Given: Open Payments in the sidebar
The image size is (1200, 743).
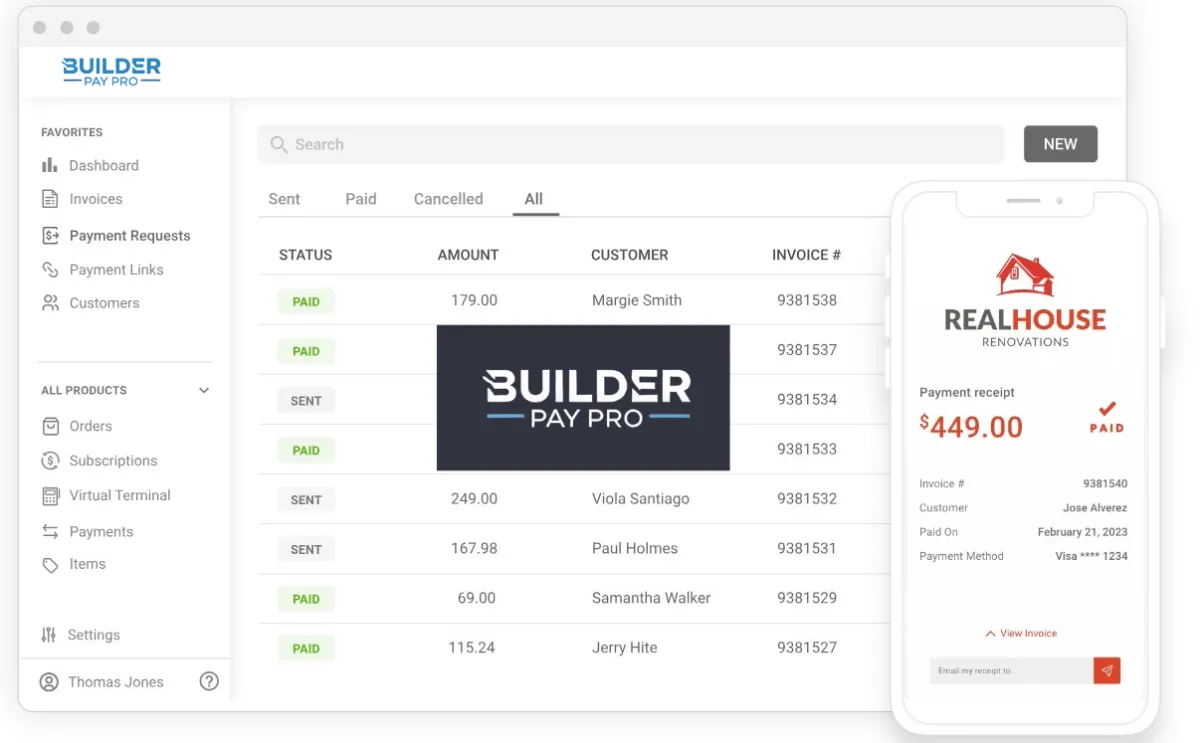Looking at the screenshot, I should (101, 532).
